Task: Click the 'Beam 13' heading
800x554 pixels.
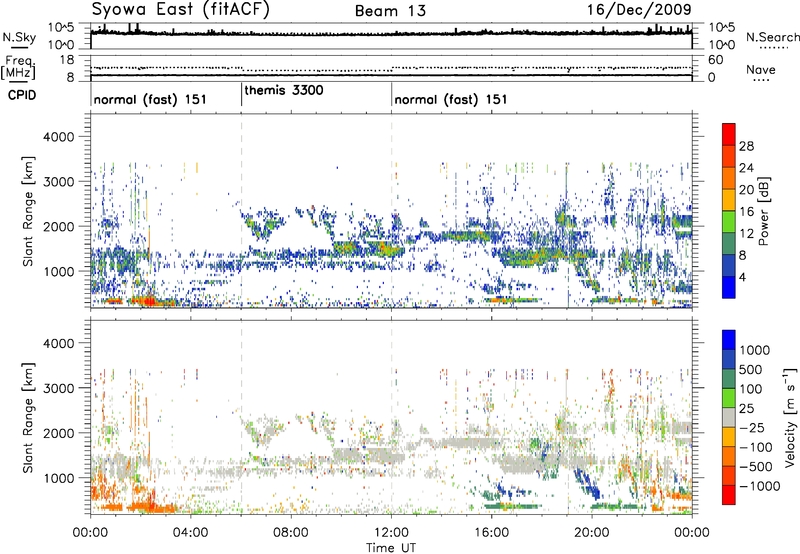Action: [x=390, y=11]
